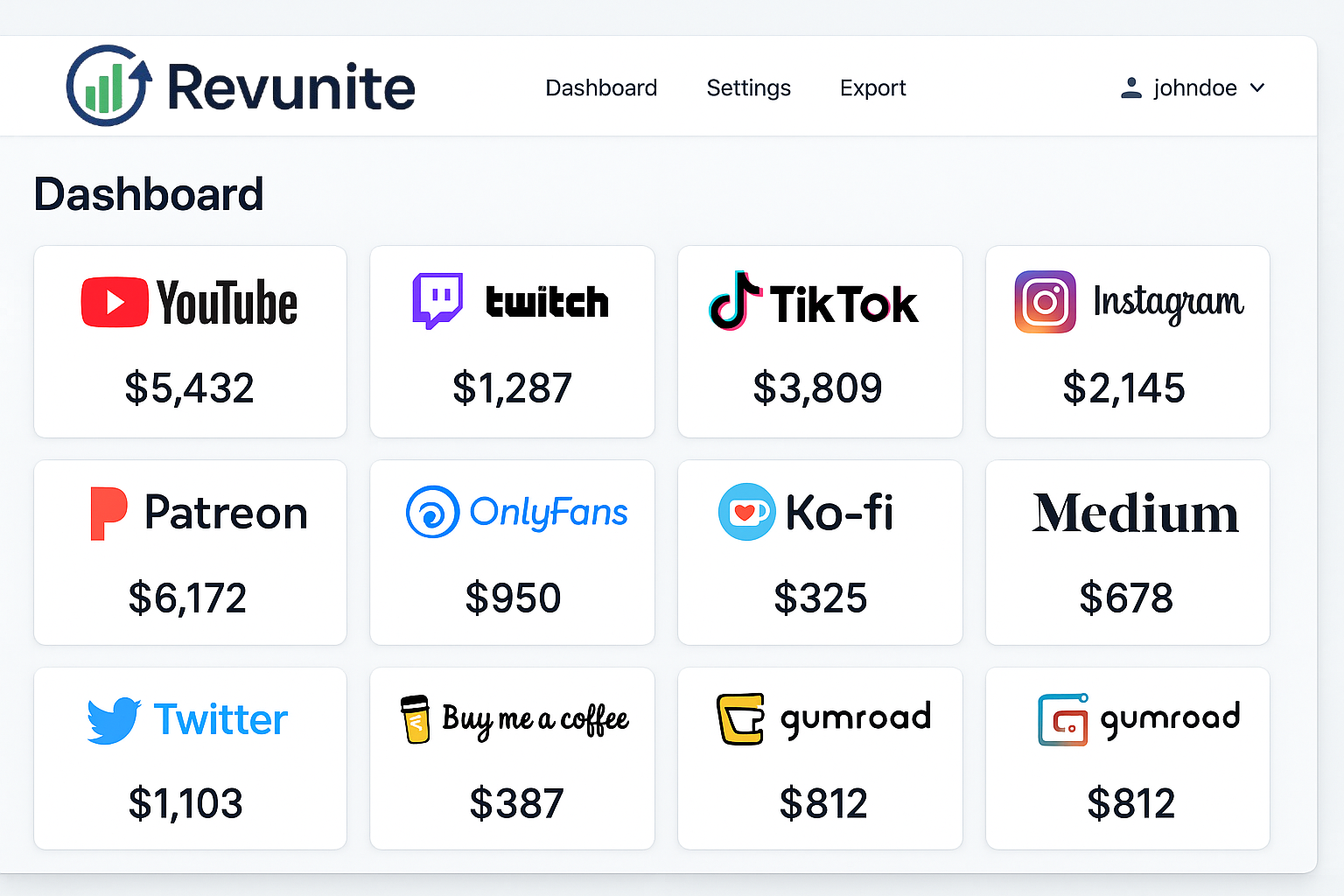Click the OnlyFans swirl icon

[432, 512]
